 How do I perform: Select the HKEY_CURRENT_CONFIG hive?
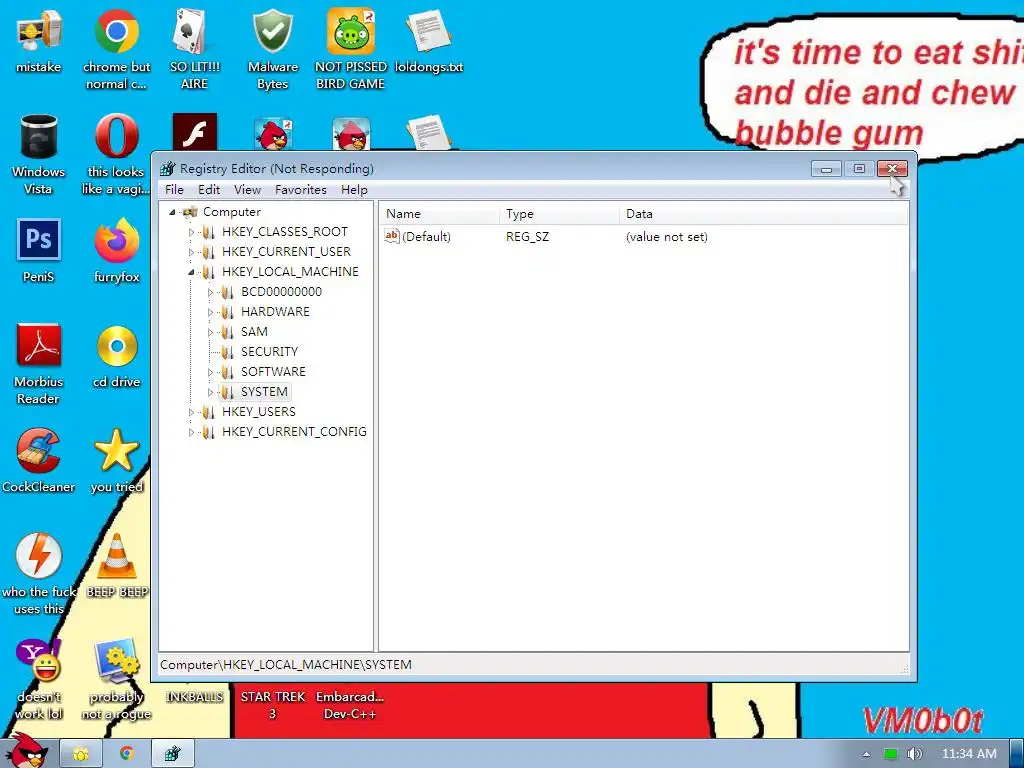click(x=294, y=432)
